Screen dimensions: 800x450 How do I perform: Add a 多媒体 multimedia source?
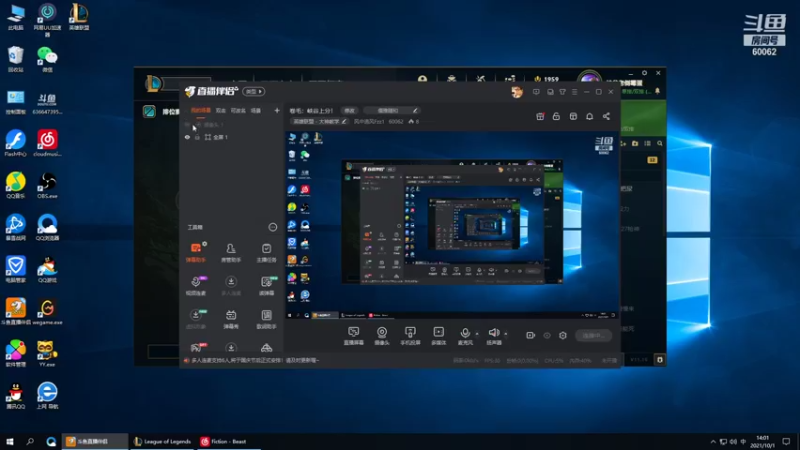[x=439, y=336]
